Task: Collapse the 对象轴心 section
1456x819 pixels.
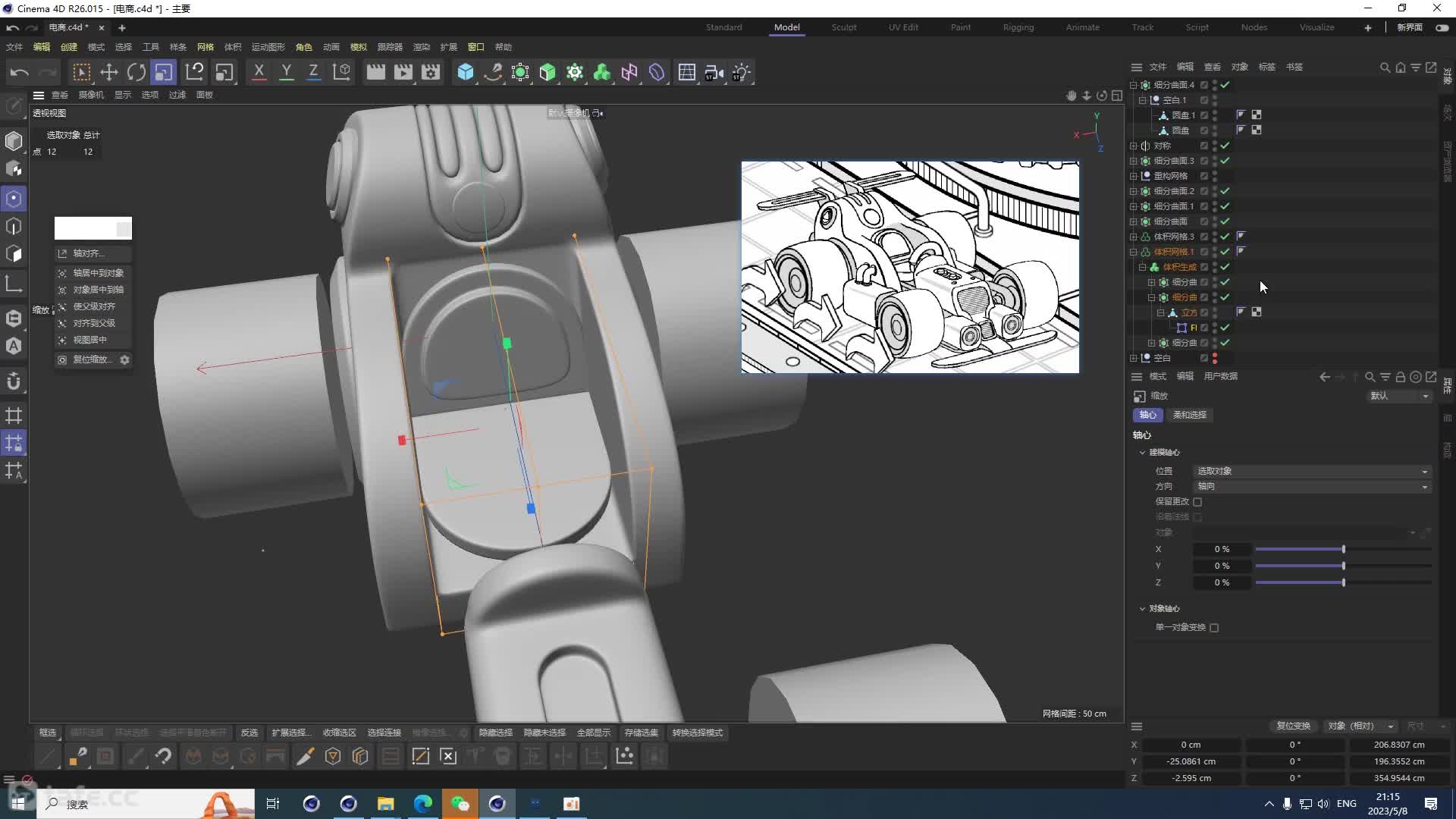Action: pyautogui.click(x=1142, y=609)
